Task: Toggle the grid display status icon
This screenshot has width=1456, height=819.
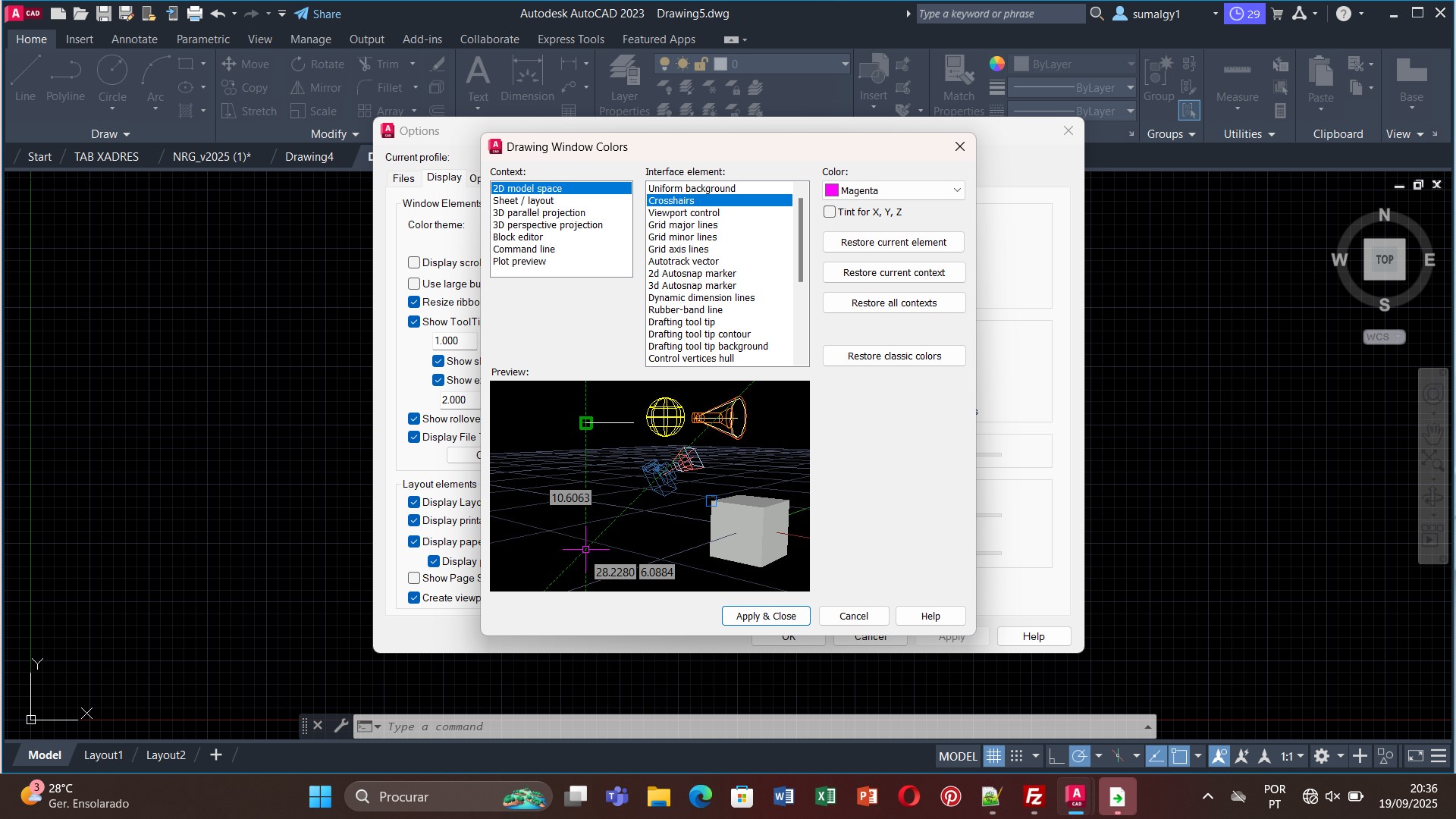Action: pyautogui.click(x=993, y=756)
